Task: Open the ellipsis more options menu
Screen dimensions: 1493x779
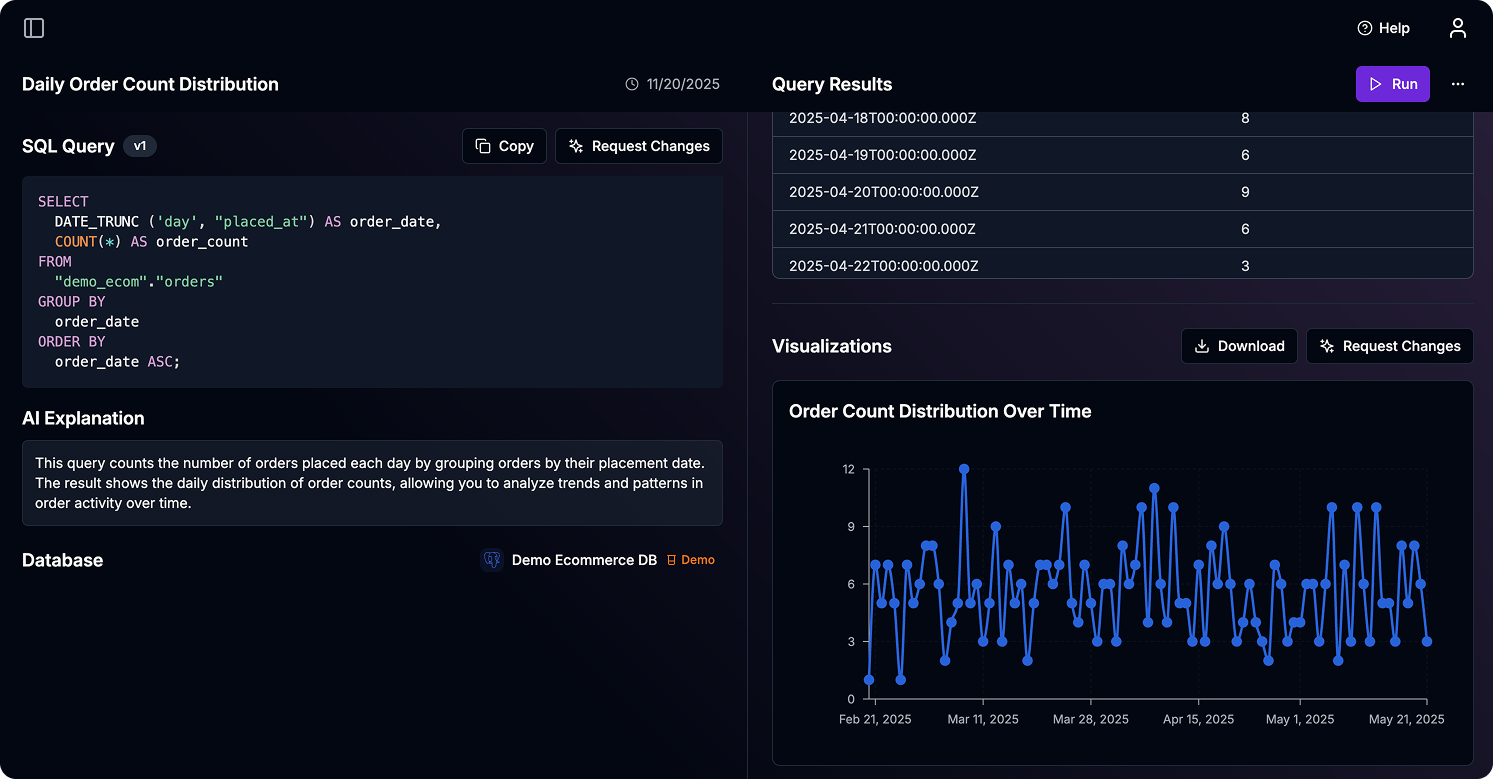Action: pos(1457,84)
